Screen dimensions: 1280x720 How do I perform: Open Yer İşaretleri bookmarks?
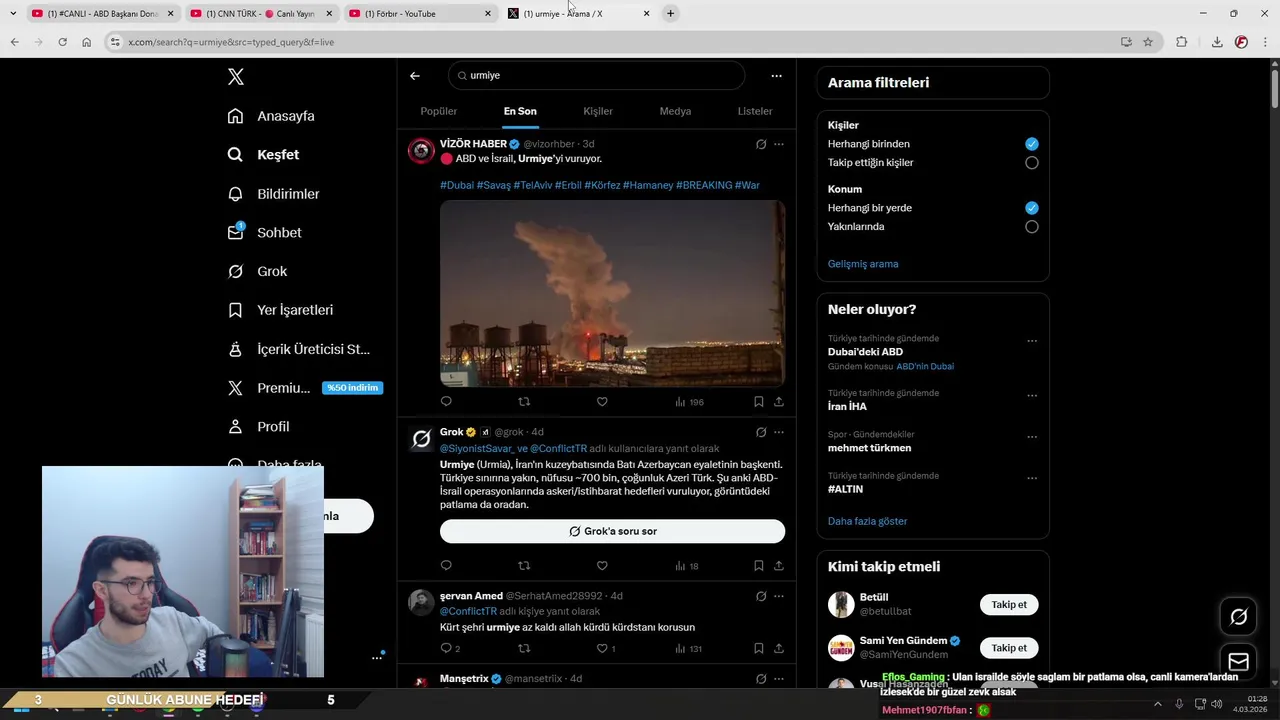(280, 310)
